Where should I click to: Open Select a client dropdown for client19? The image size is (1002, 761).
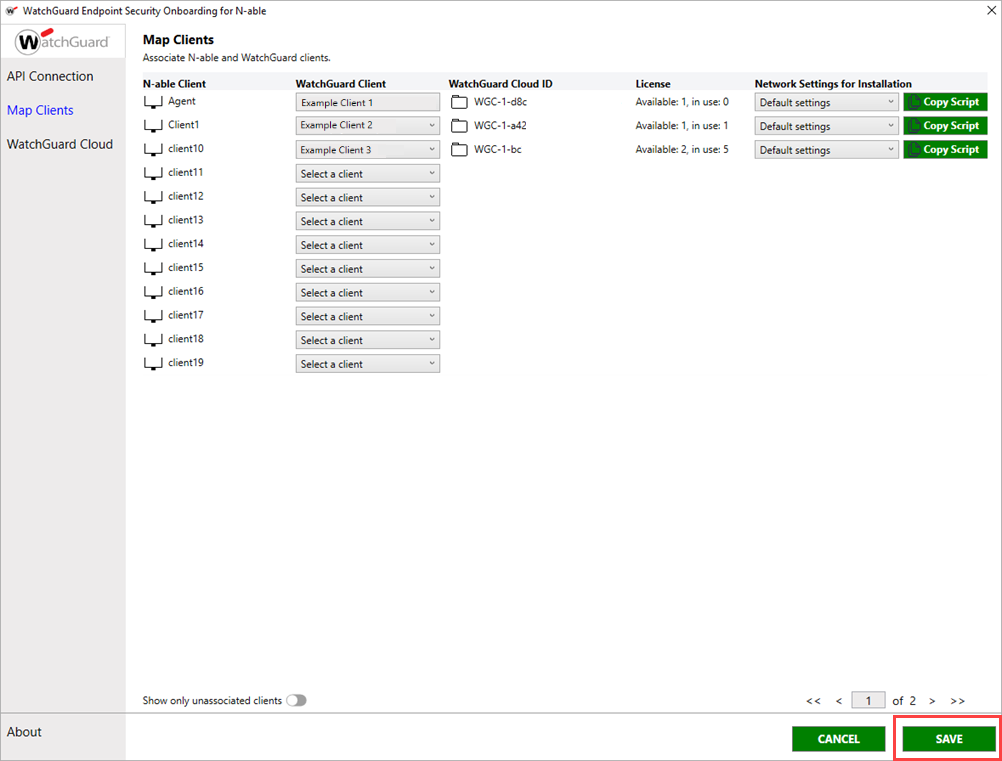[x=367, y=364]
